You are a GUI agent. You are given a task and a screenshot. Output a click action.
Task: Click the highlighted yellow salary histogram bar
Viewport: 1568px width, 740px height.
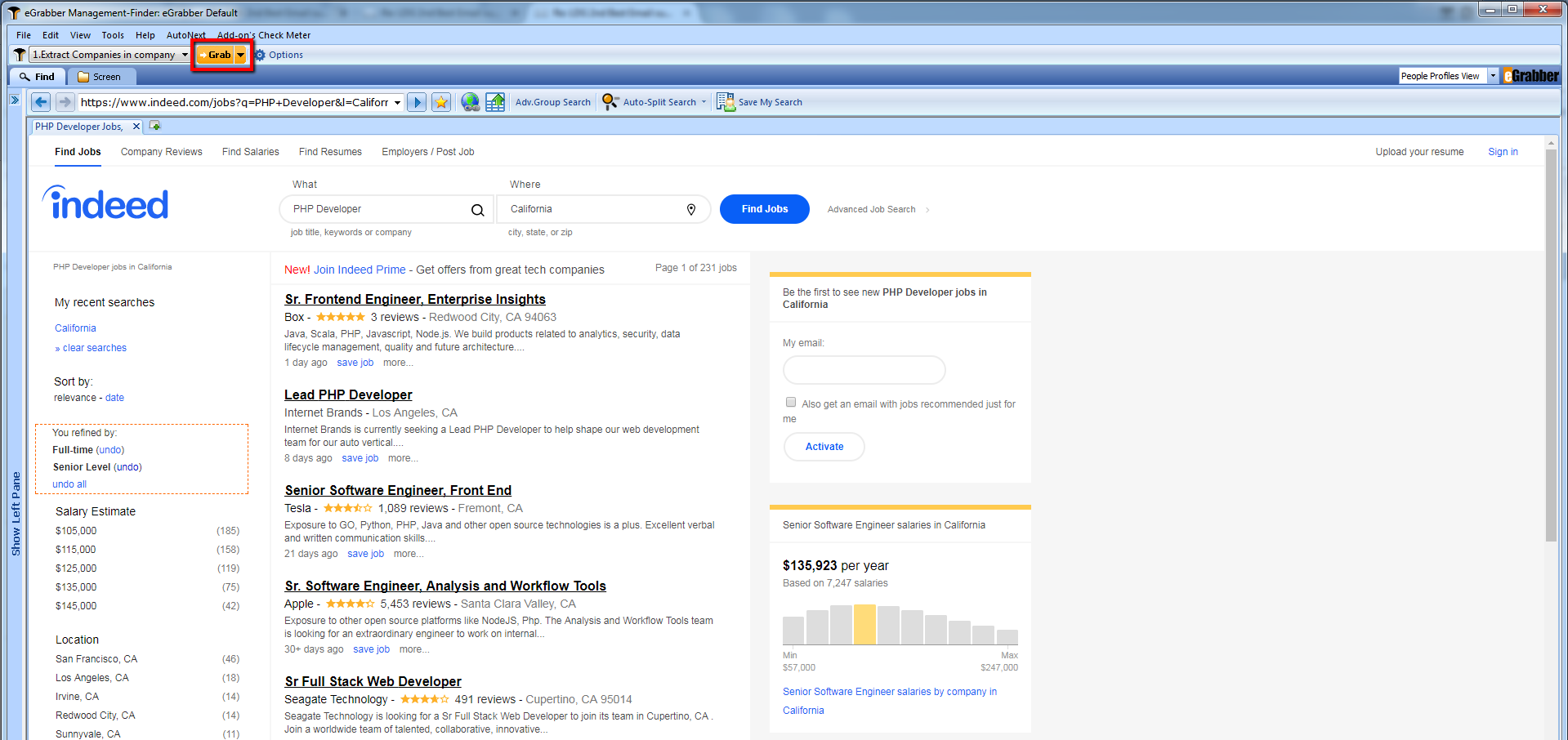864,625
